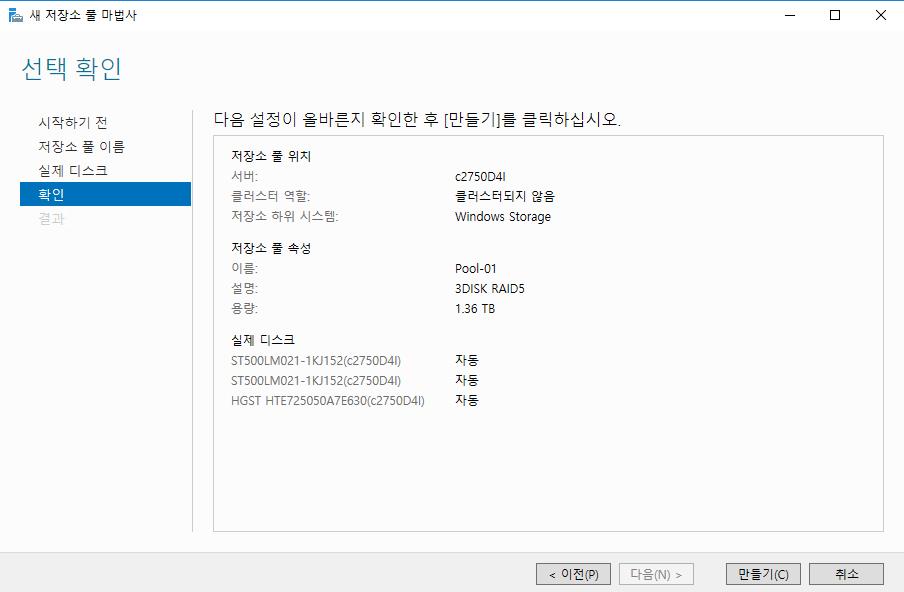This screenshot has width=904, height=592.
Task: Click the HGST HTE725050A7E630 disk entry
Action: point(327,401)
